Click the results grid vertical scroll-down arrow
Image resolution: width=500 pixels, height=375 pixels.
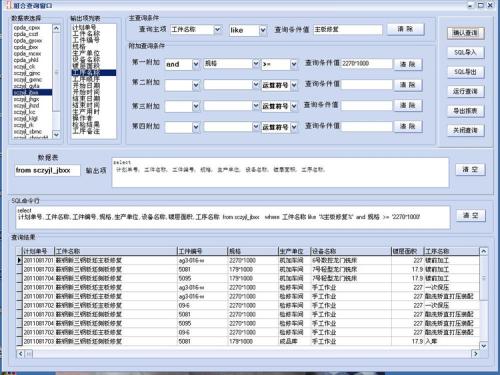(483, 346)
